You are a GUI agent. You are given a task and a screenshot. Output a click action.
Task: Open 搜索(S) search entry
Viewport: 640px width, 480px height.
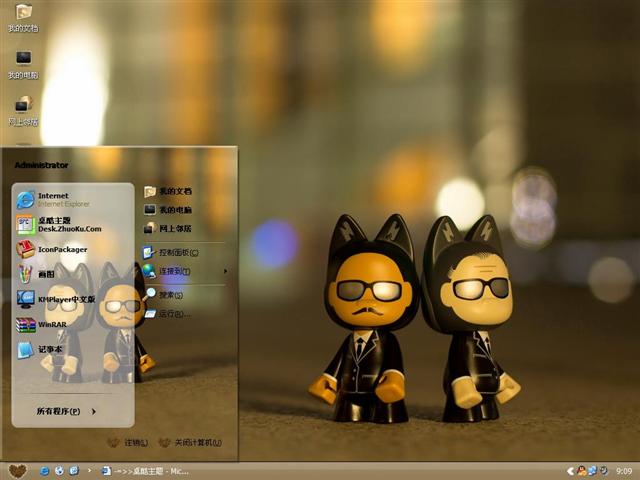tap(163, 294)
